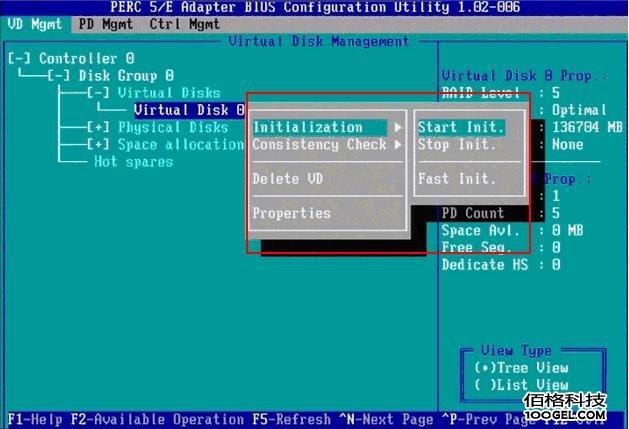
Task: Open the Initialization submenu
Action: 320,128
